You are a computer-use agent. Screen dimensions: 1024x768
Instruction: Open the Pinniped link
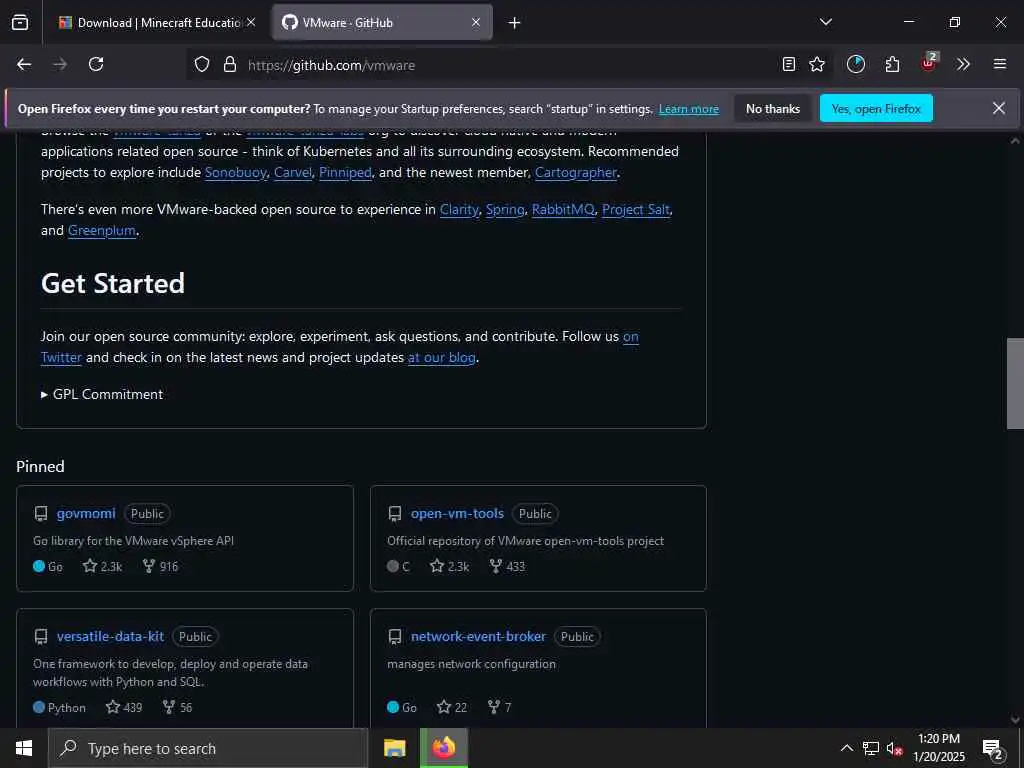(x=345, y=172)
